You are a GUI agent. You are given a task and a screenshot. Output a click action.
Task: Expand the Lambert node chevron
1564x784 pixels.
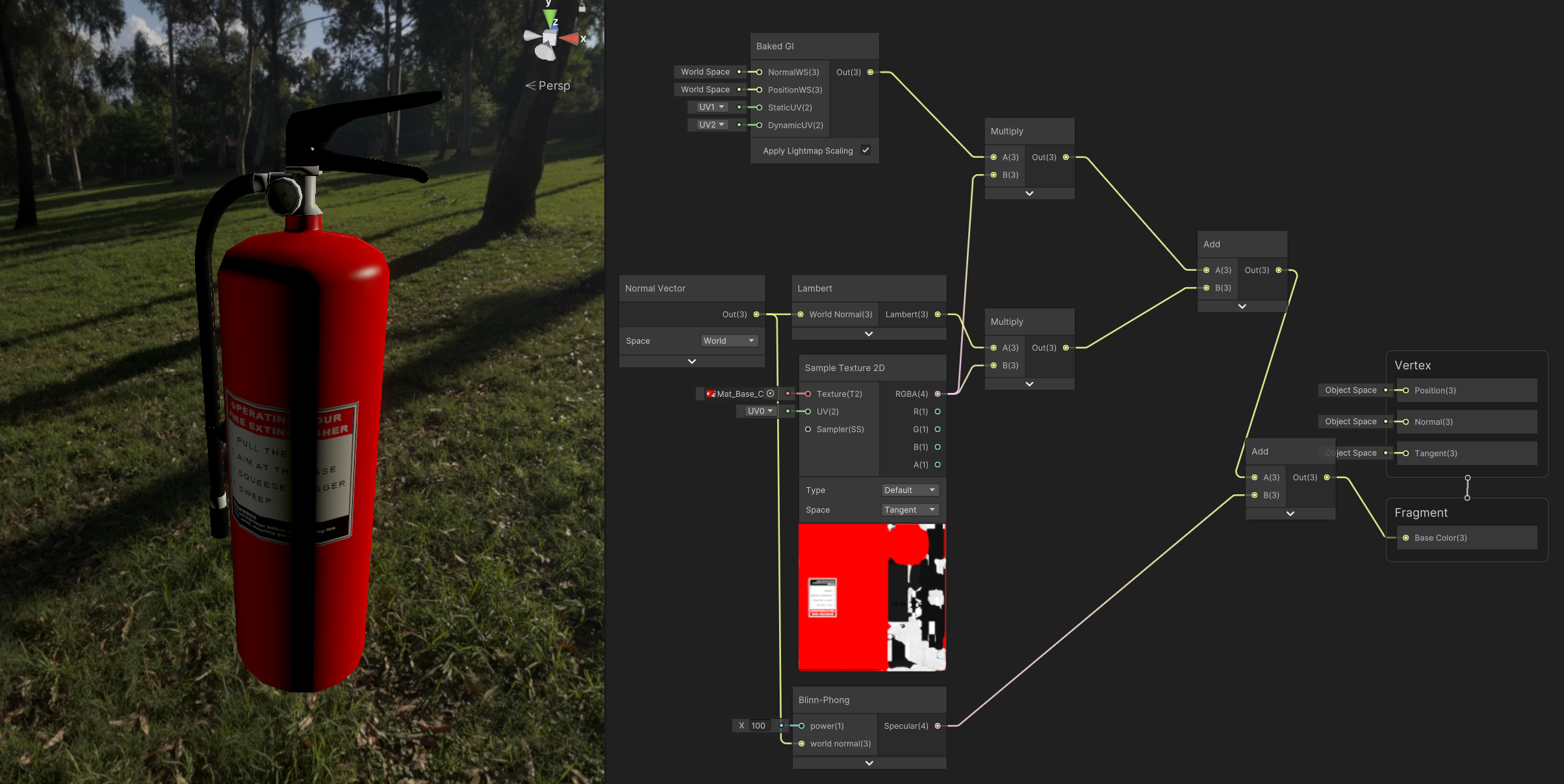[869, 334]
